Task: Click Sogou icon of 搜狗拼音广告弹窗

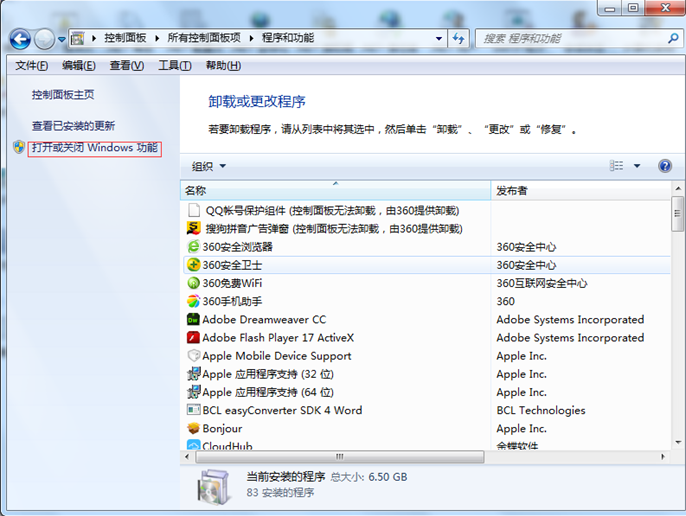Action: coord(193,228)
